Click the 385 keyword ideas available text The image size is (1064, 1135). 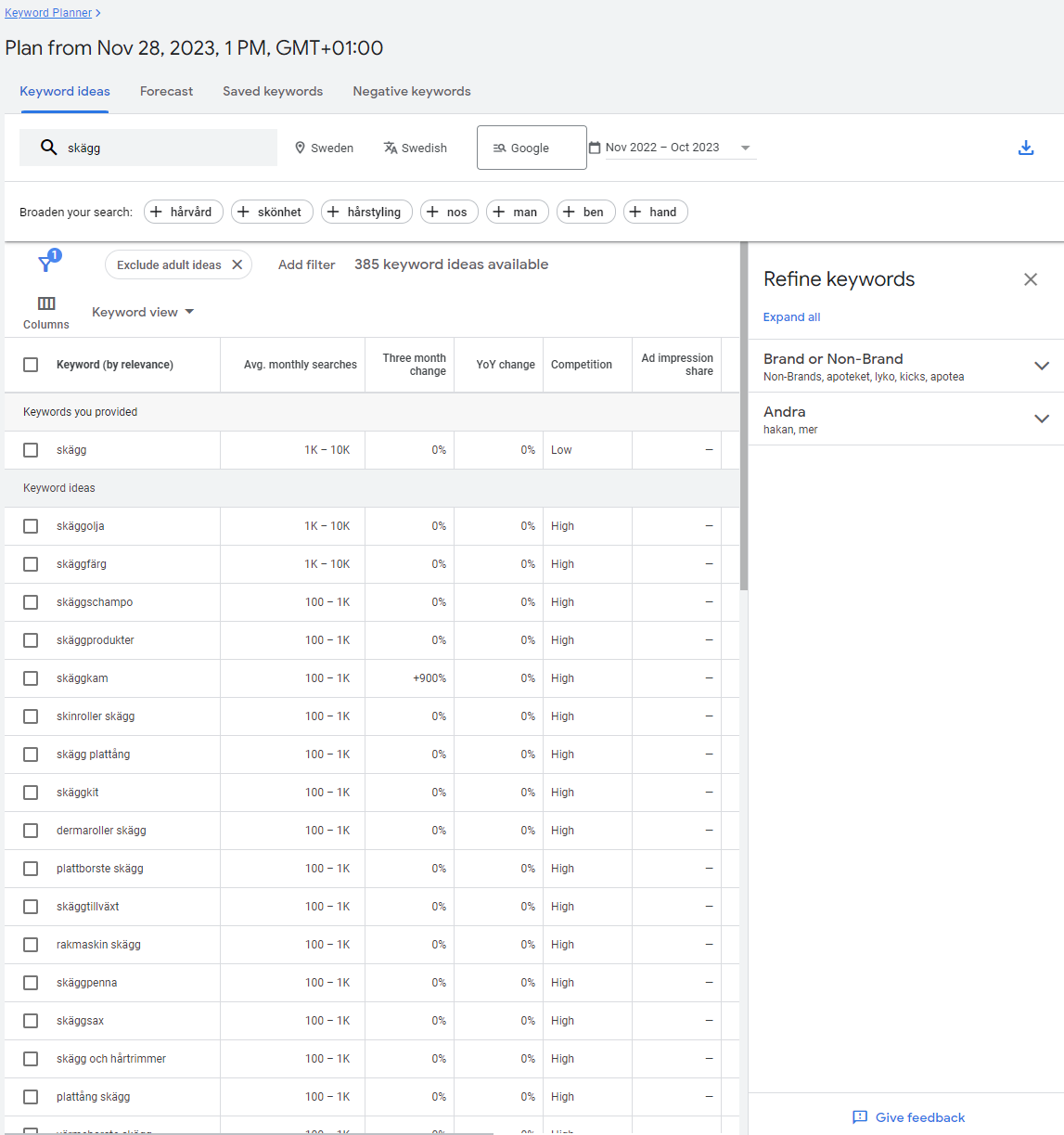[x=451, y=264]
